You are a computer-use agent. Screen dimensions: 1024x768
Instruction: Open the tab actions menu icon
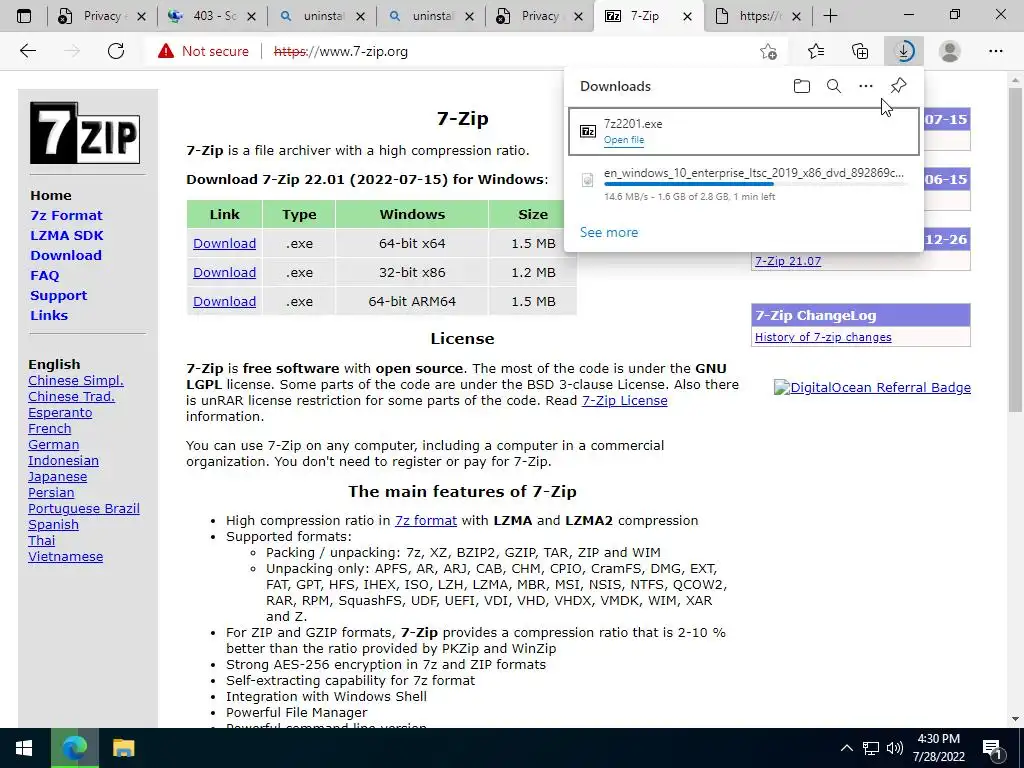tap(24, 16)
